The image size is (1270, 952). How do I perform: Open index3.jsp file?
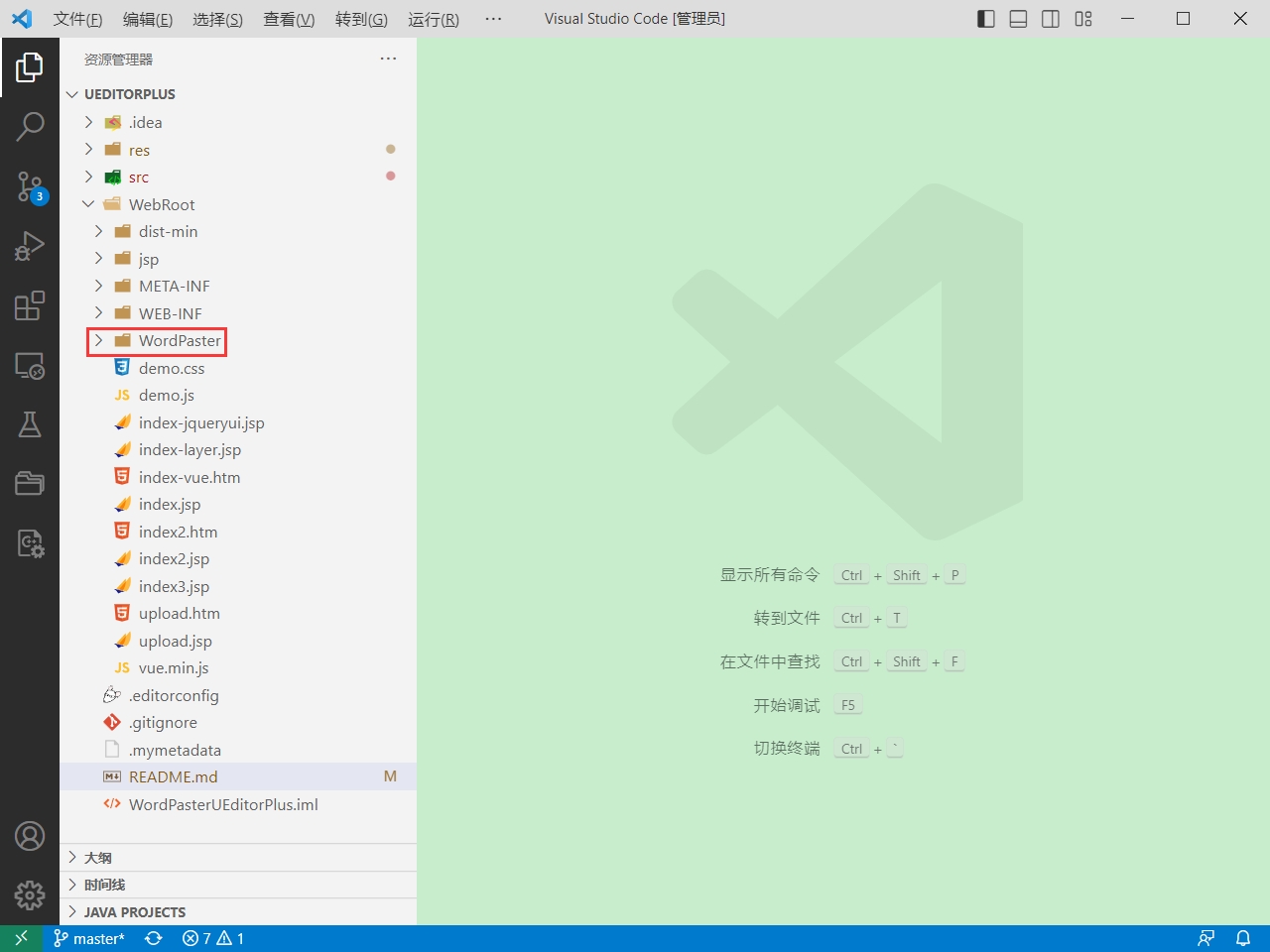pos(238,586)
